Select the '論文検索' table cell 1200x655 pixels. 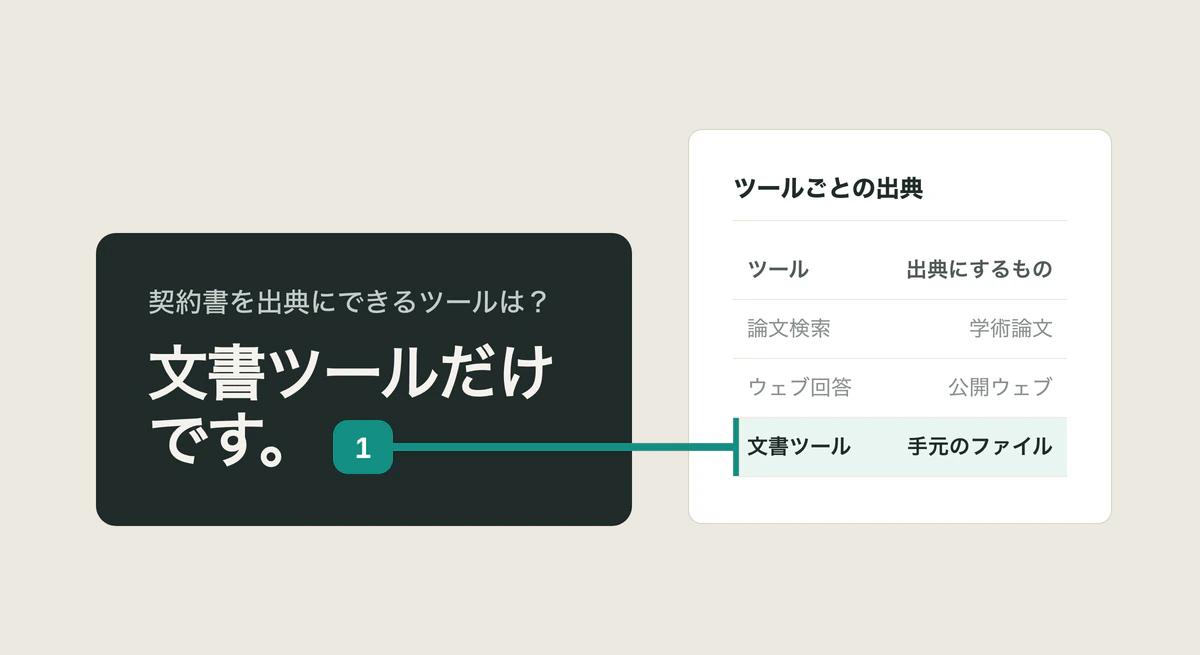pyautogui.click(x=789, y=328)
